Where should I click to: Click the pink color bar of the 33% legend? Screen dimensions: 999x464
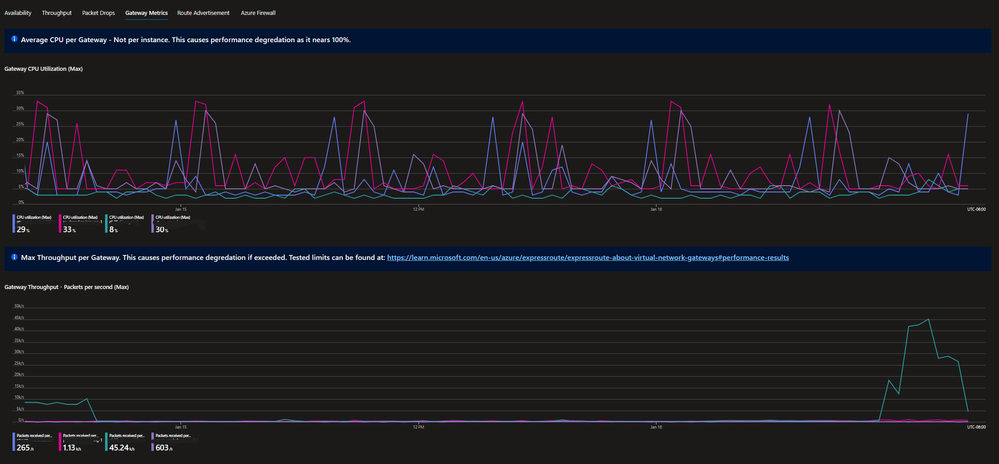tap(60, 224)
